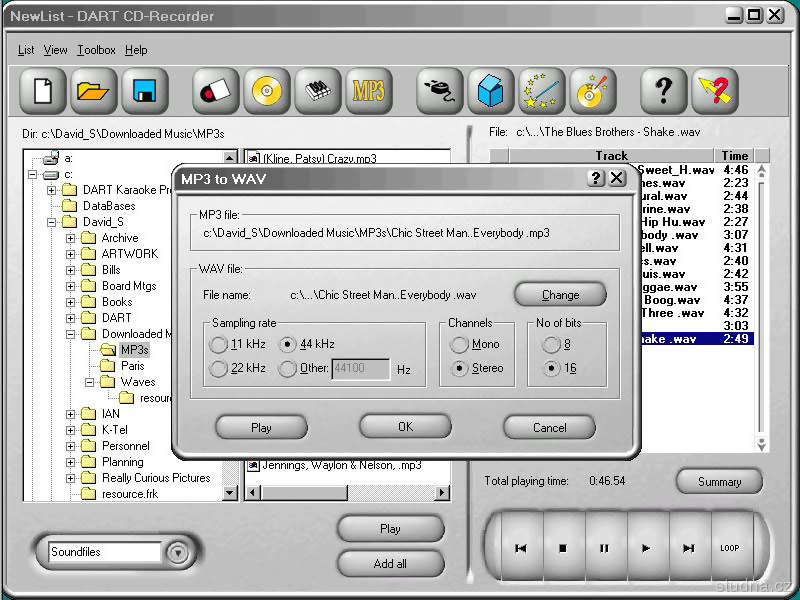This screenshot has height=600, width=800.
Task: Expand the DART Karaoke folder node
Action: pyautogui.click(x=52, y=190)
